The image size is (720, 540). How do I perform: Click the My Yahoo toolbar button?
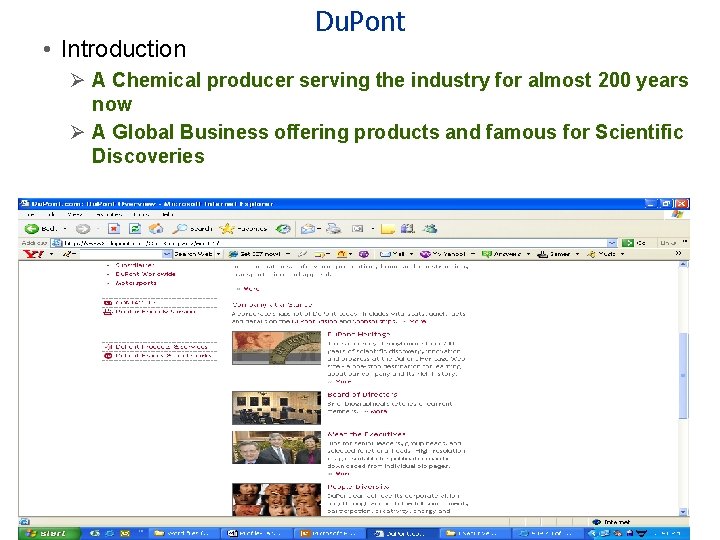[444, 253]
